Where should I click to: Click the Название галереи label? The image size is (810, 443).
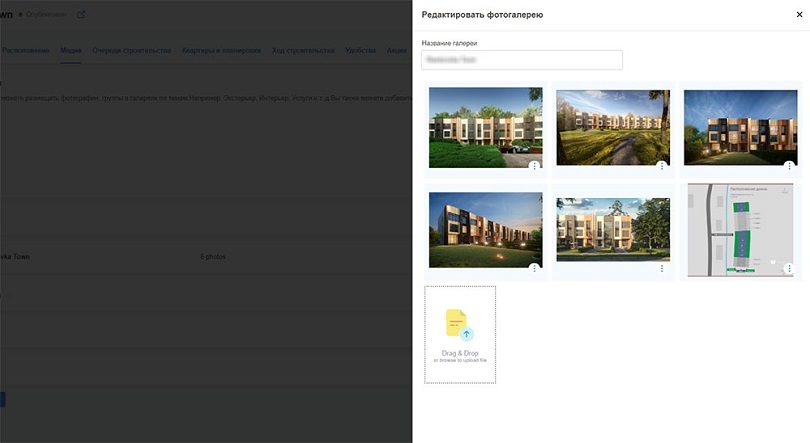pos(449,43)
